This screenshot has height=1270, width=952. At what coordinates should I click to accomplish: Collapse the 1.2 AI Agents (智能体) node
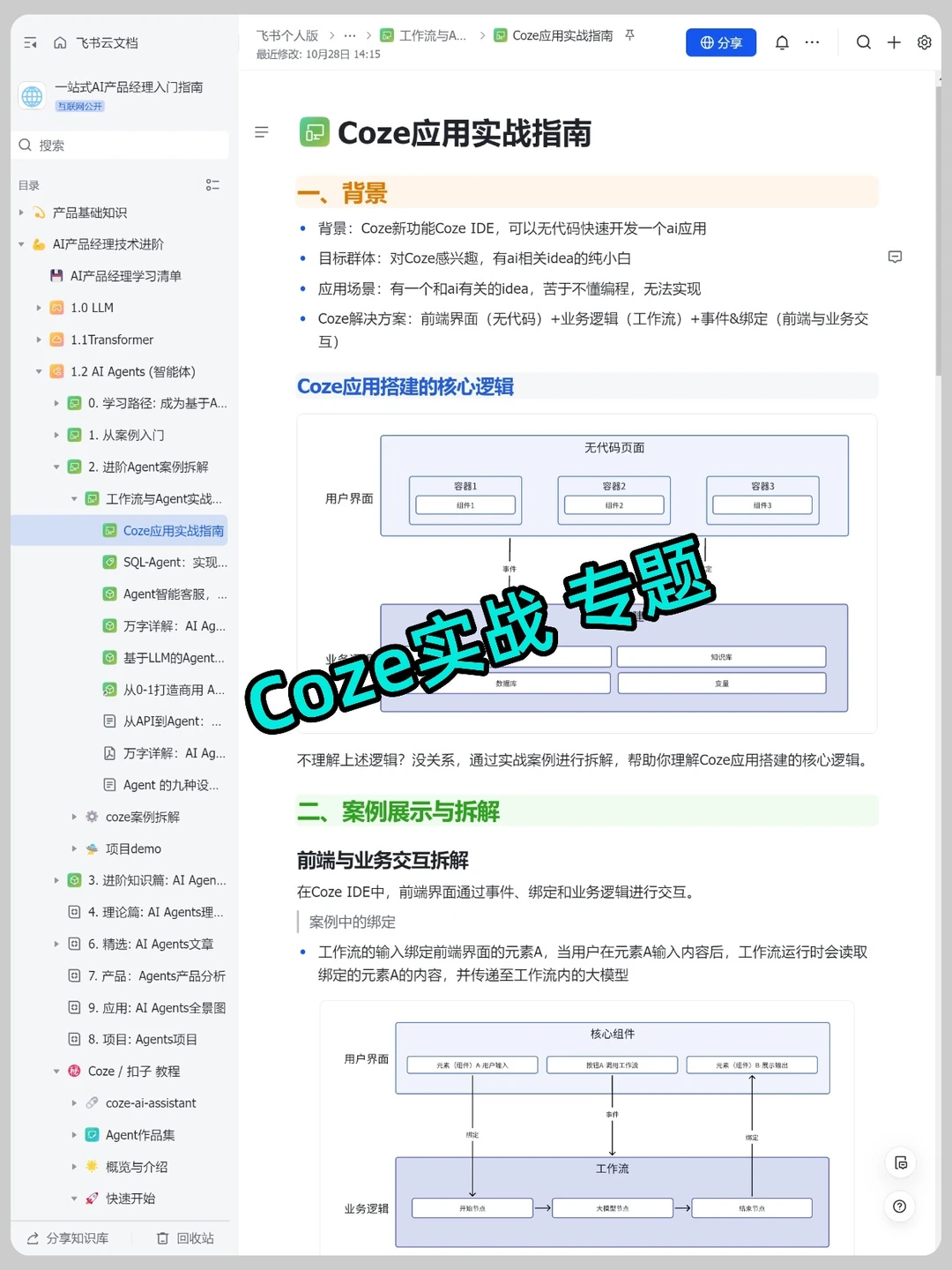click(39, 371)
